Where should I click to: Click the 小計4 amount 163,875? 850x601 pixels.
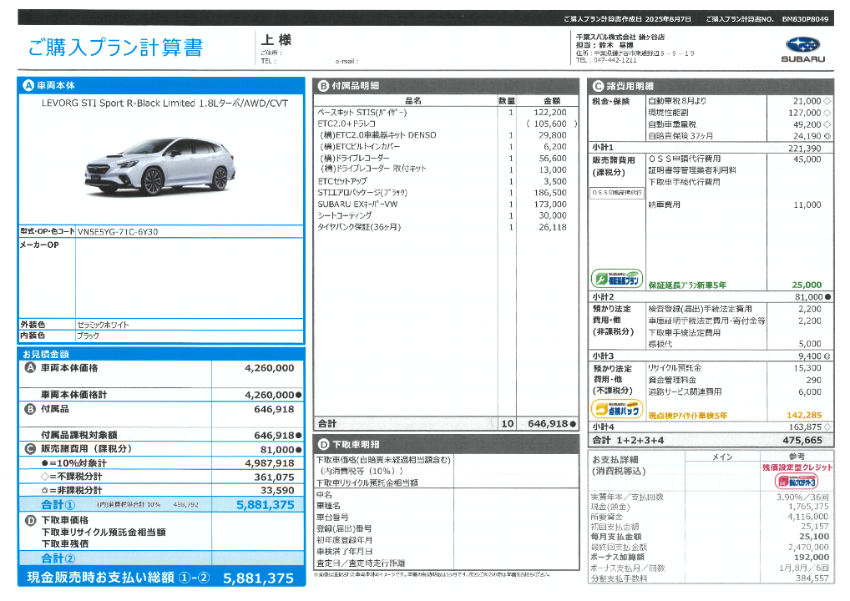pyautogui.click(x=804, y=427)
